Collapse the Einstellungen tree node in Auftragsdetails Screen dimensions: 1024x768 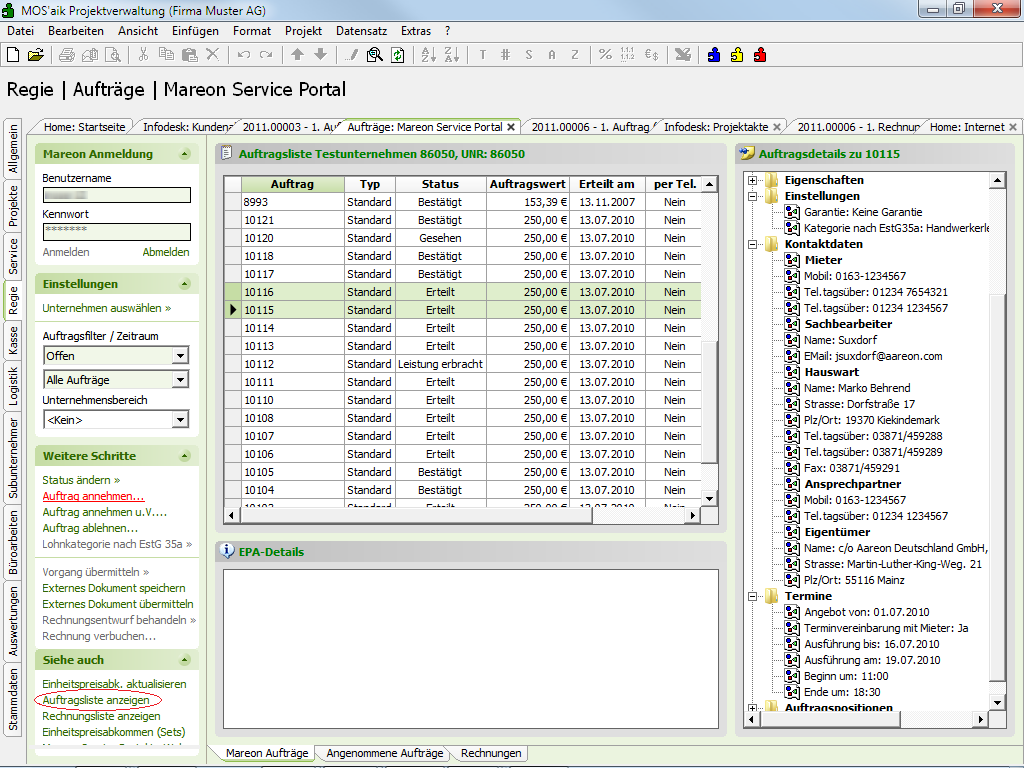752,196
